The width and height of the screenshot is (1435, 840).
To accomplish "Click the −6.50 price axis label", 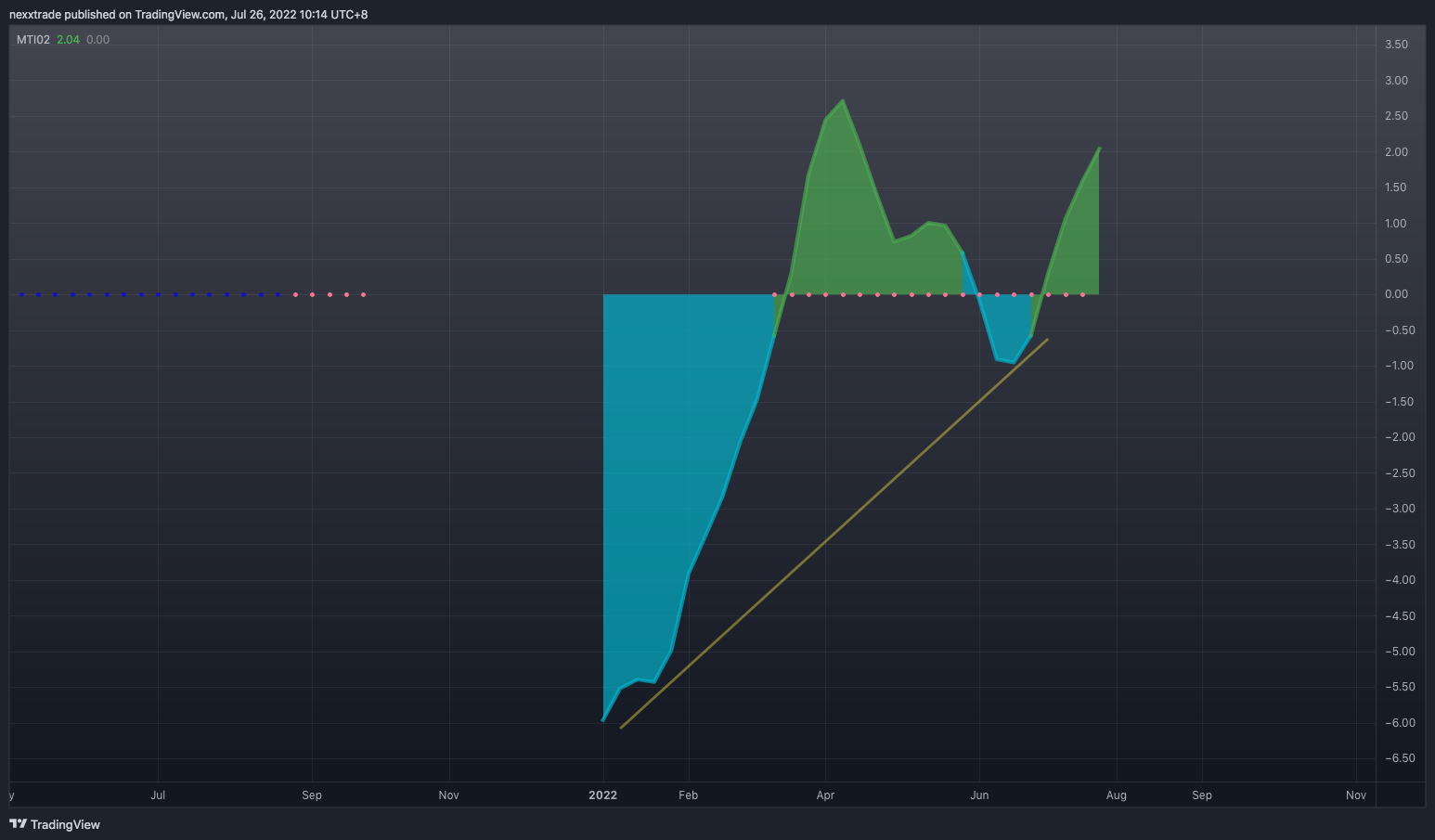I will tap(1400, 758).
